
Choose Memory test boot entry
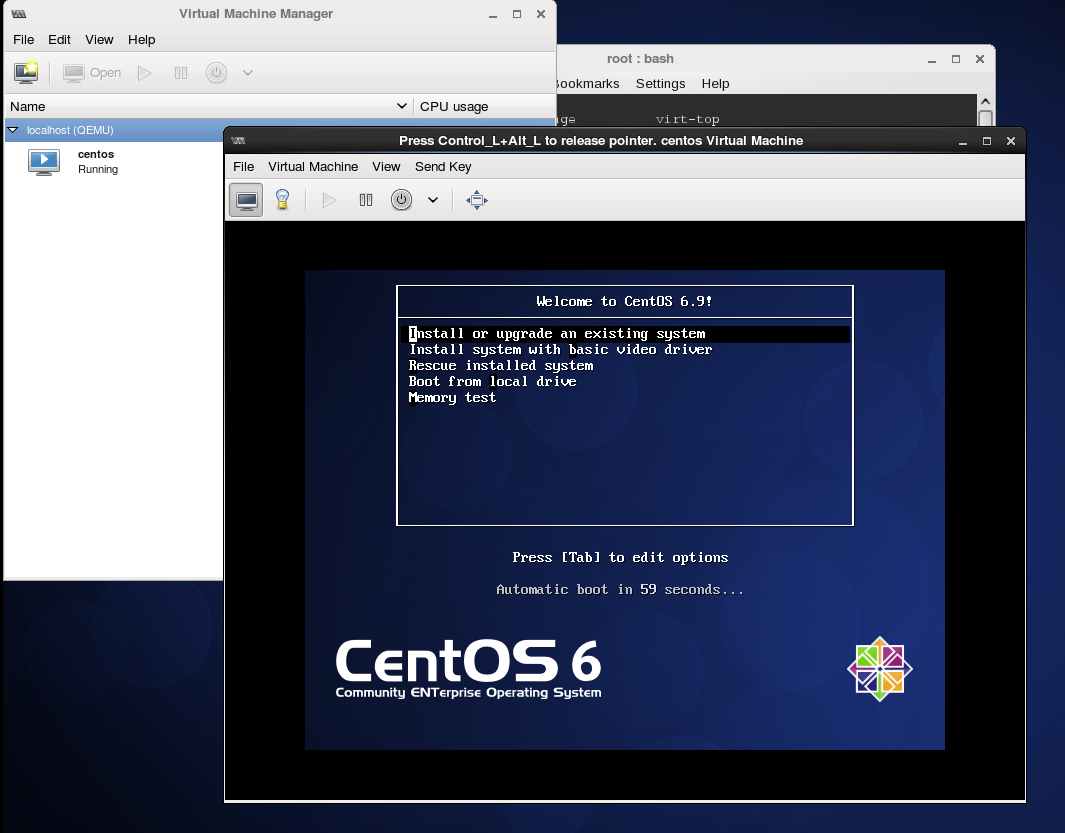click(x=452, y=398)
